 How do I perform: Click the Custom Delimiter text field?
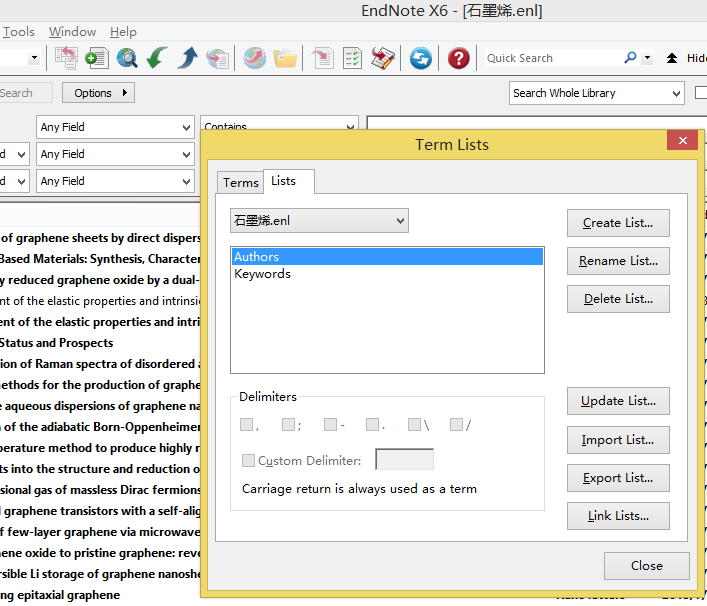click(404, 459)
